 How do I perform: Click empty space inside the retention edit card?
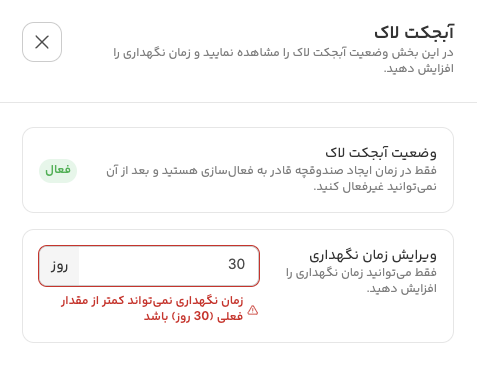333,320
